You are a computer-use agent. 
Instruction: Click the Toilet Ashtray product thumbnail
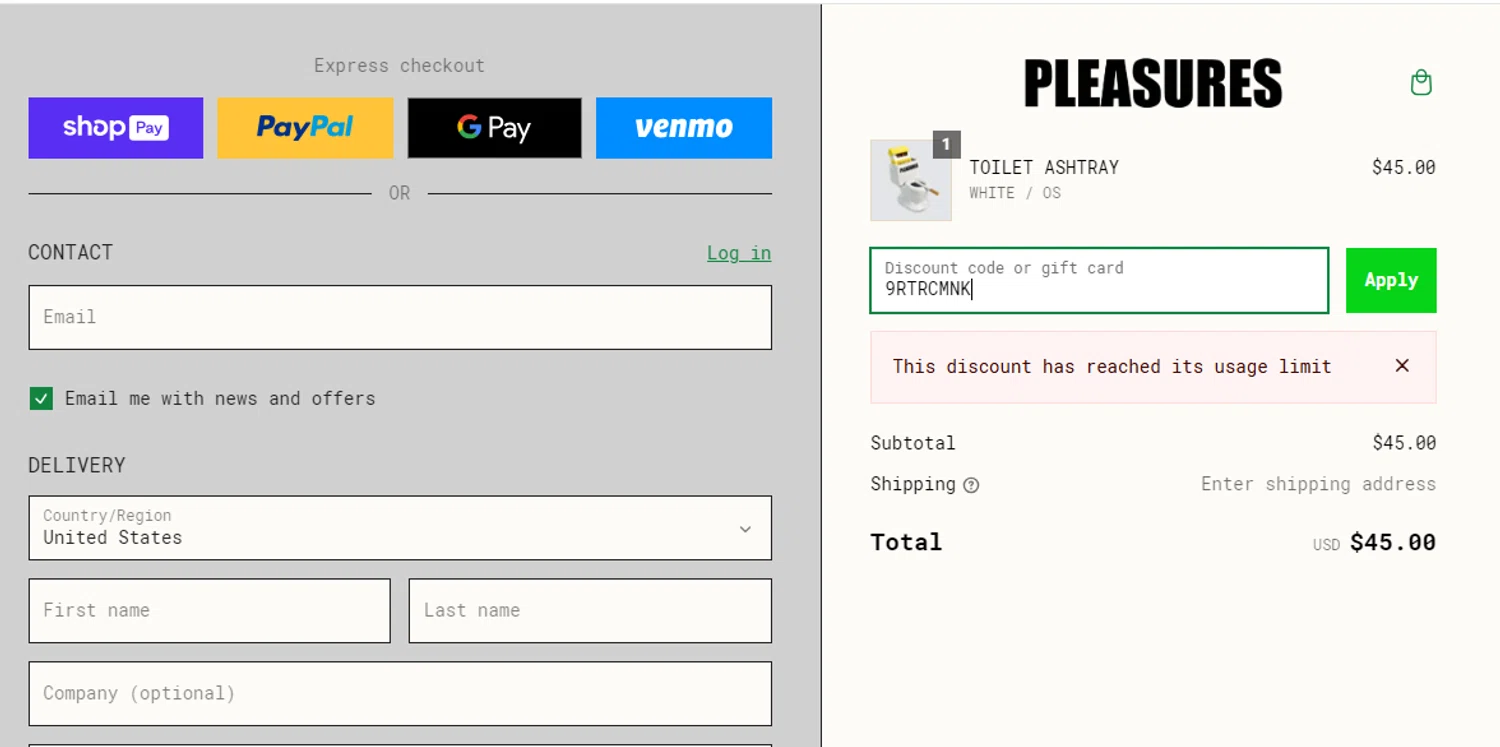click(x=911, y=180)
